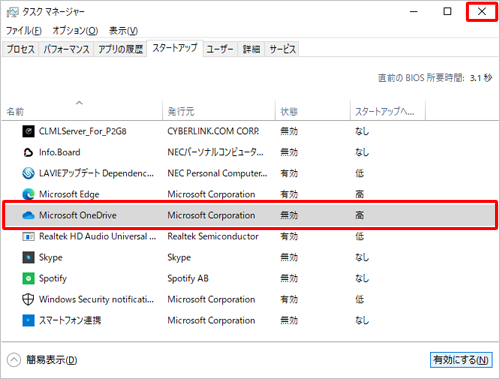
Task: Open the オプション(O) menu
Action: (x=75, y=31)
